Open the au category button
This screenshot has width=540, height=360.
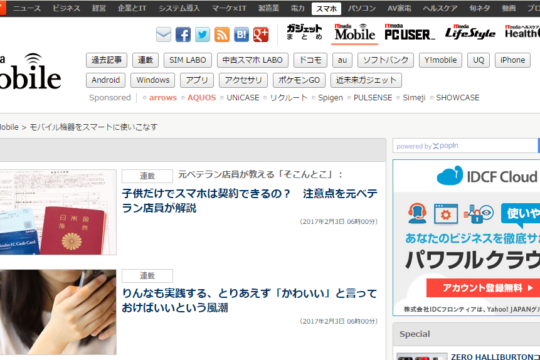[342, 60]
